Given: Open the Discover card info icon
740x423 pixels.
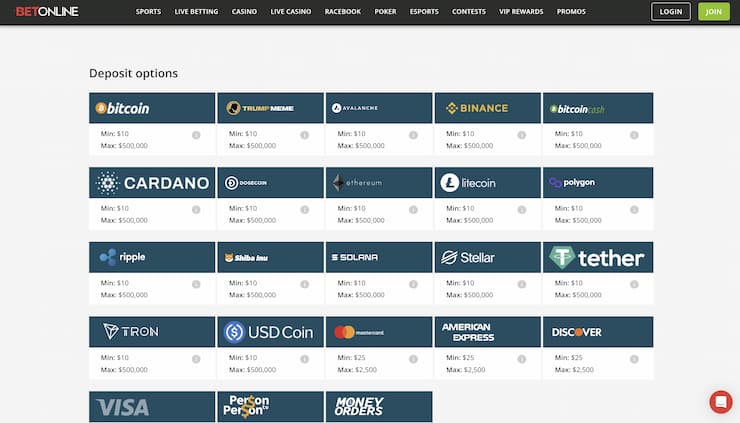Looking at the screenshot, I should (x=634, y=359).
